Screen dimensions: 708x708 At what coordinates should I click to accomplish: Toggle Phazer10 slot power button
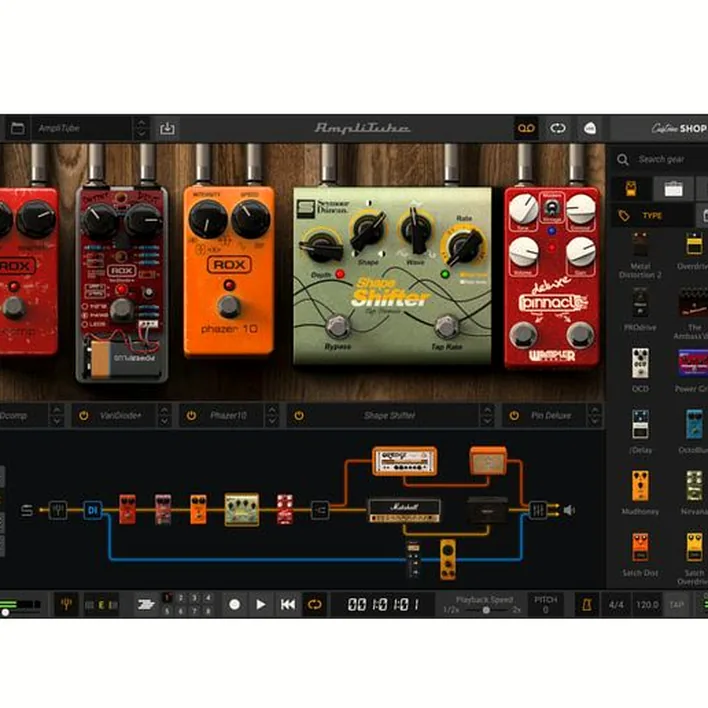tap(191, 415)
